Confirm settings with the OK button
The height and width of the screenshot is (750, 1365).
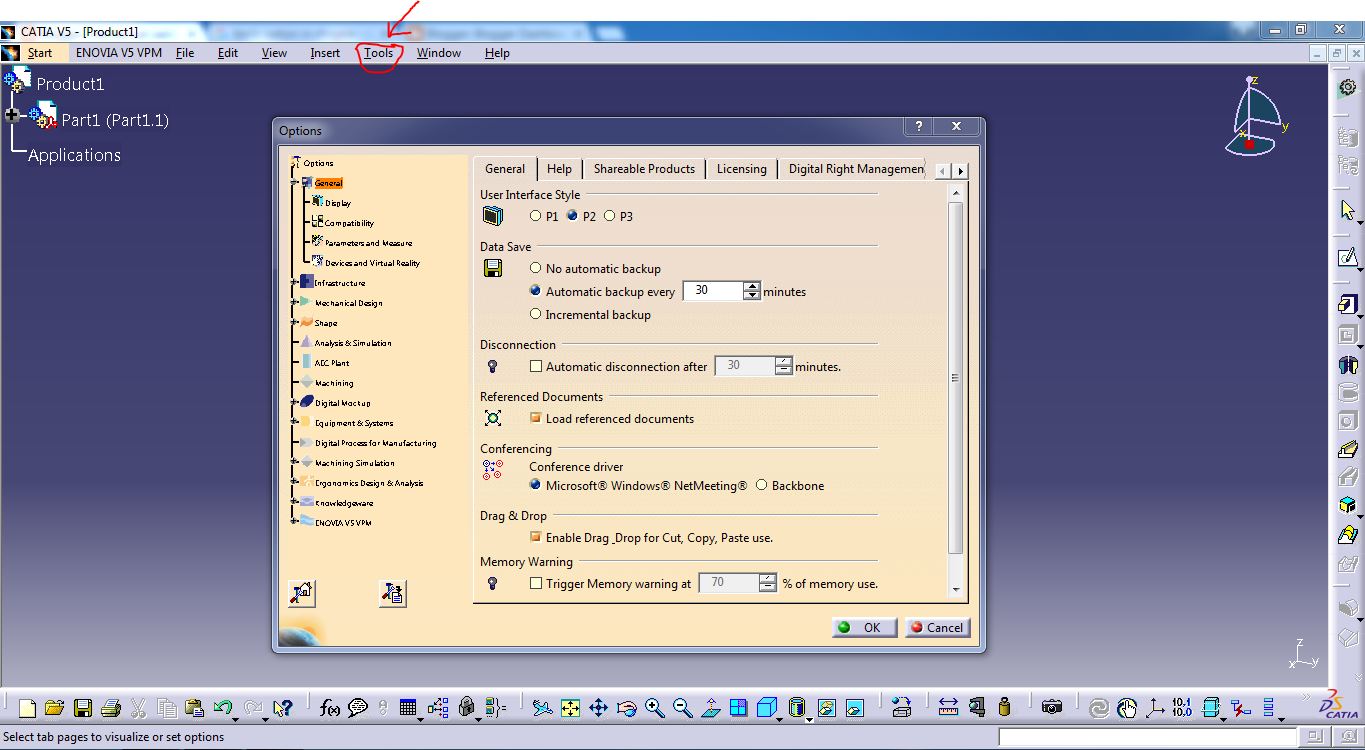863,627
